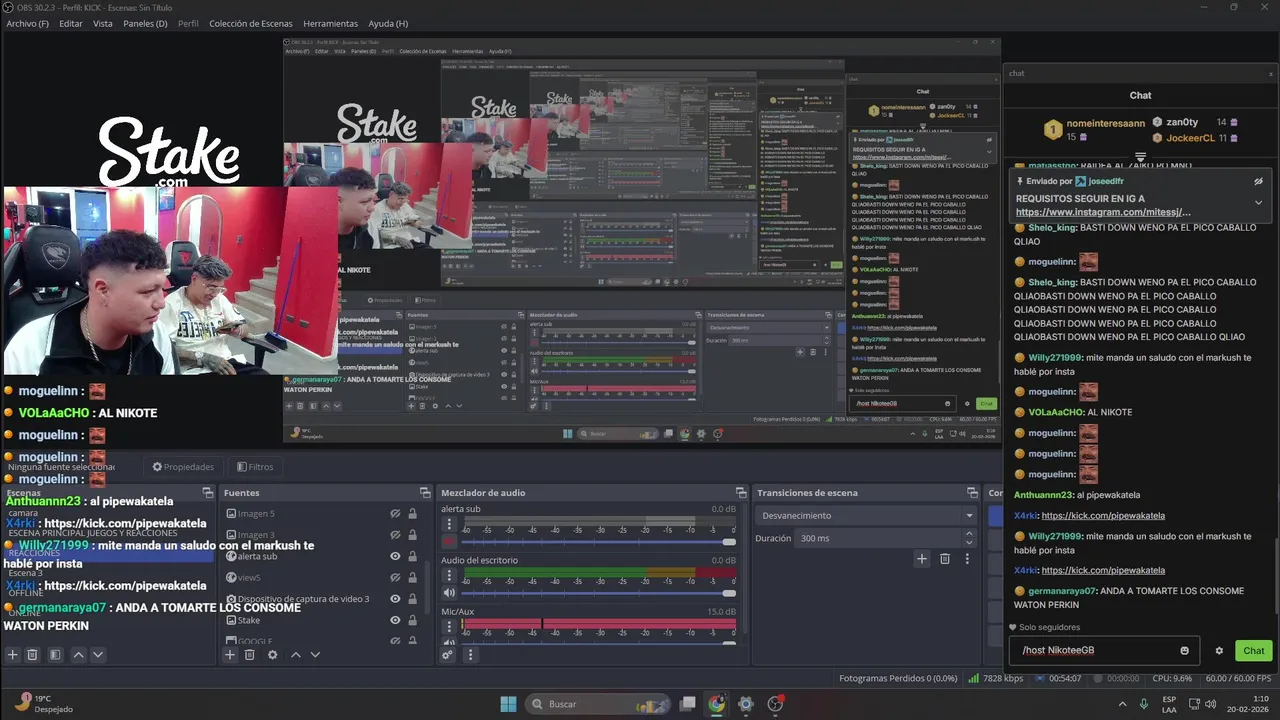The image size is (1280, 720).
Task: Open Editar menu
Action: (71, 23)
